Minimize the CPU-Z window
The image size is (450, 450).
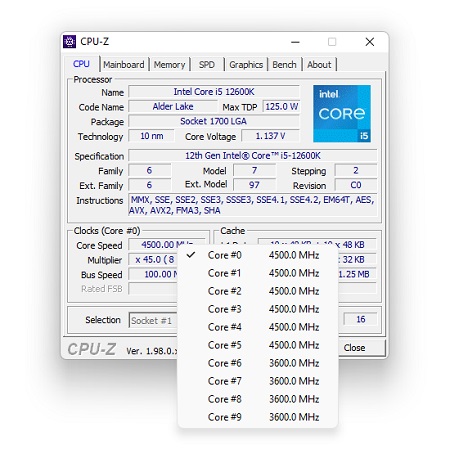pyautogui.click(x=295, y=42)
